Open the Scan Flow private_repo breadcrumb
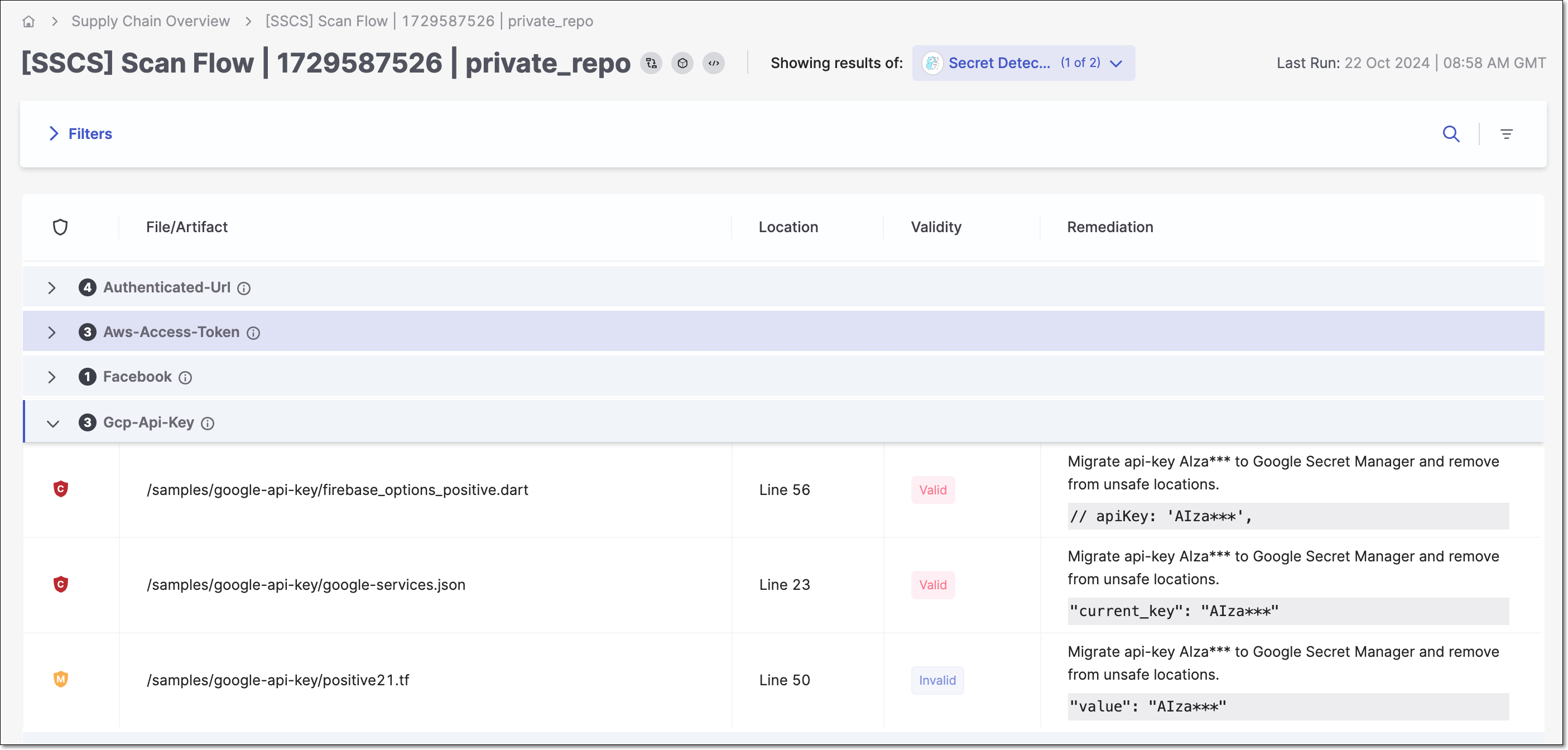This screenshot has width=1568, height=750. (429, 21)
